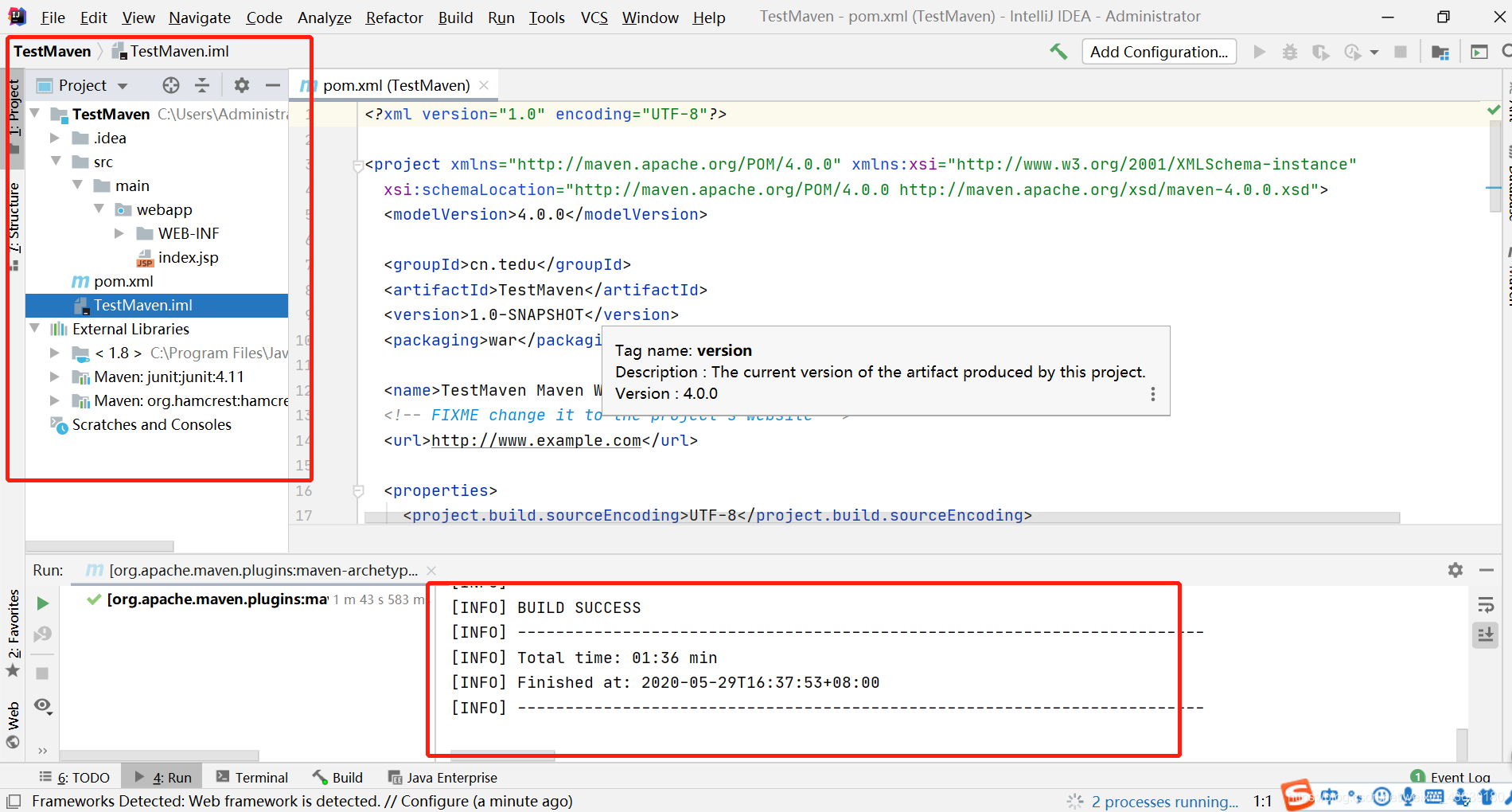The height and width of the screenshot is (812, 1512).
Task: Open the Structure side tab
Action: point(14,225)
